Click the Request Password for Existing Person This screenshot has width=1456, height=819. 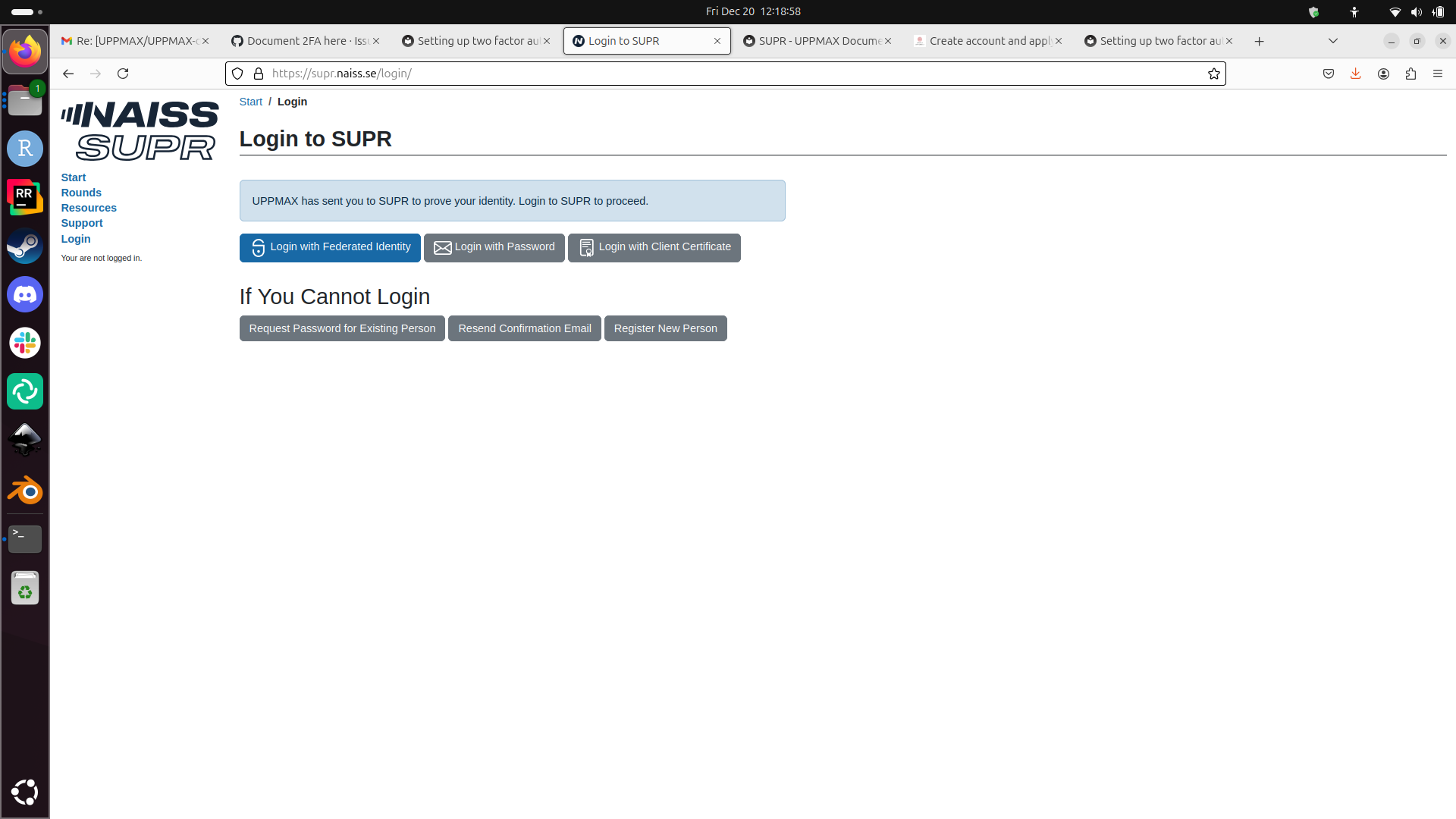tap(342, 328)
